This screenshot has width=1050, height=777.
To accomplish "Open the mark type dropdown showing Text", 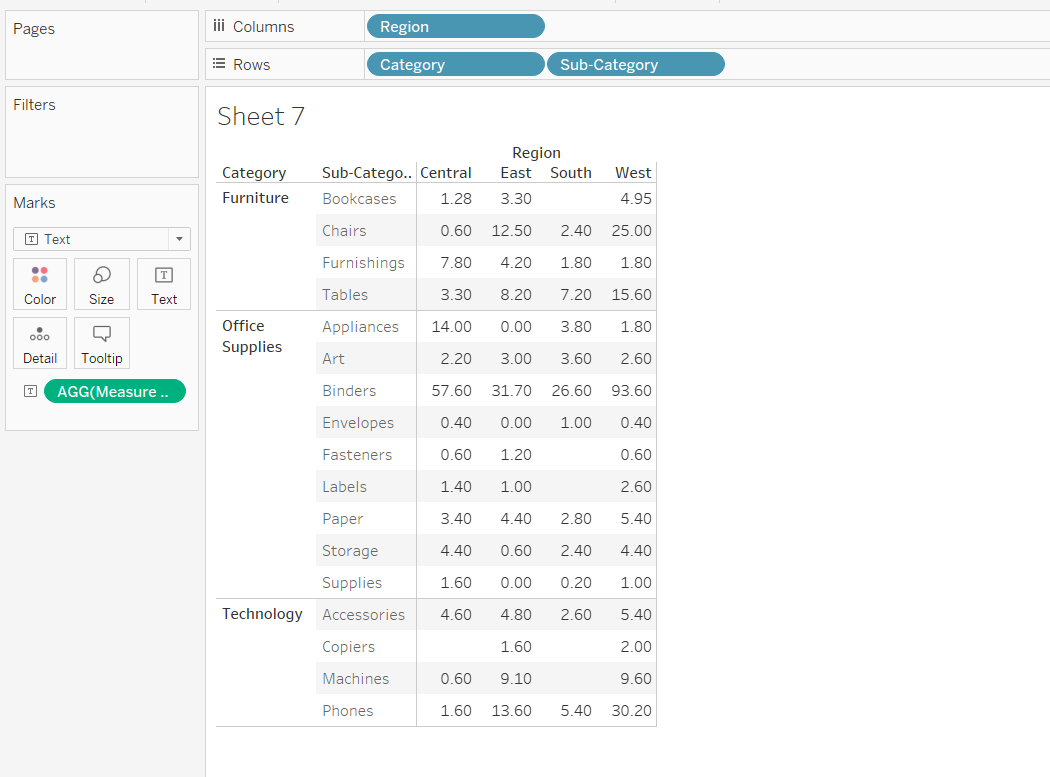I will click(102, 239).
